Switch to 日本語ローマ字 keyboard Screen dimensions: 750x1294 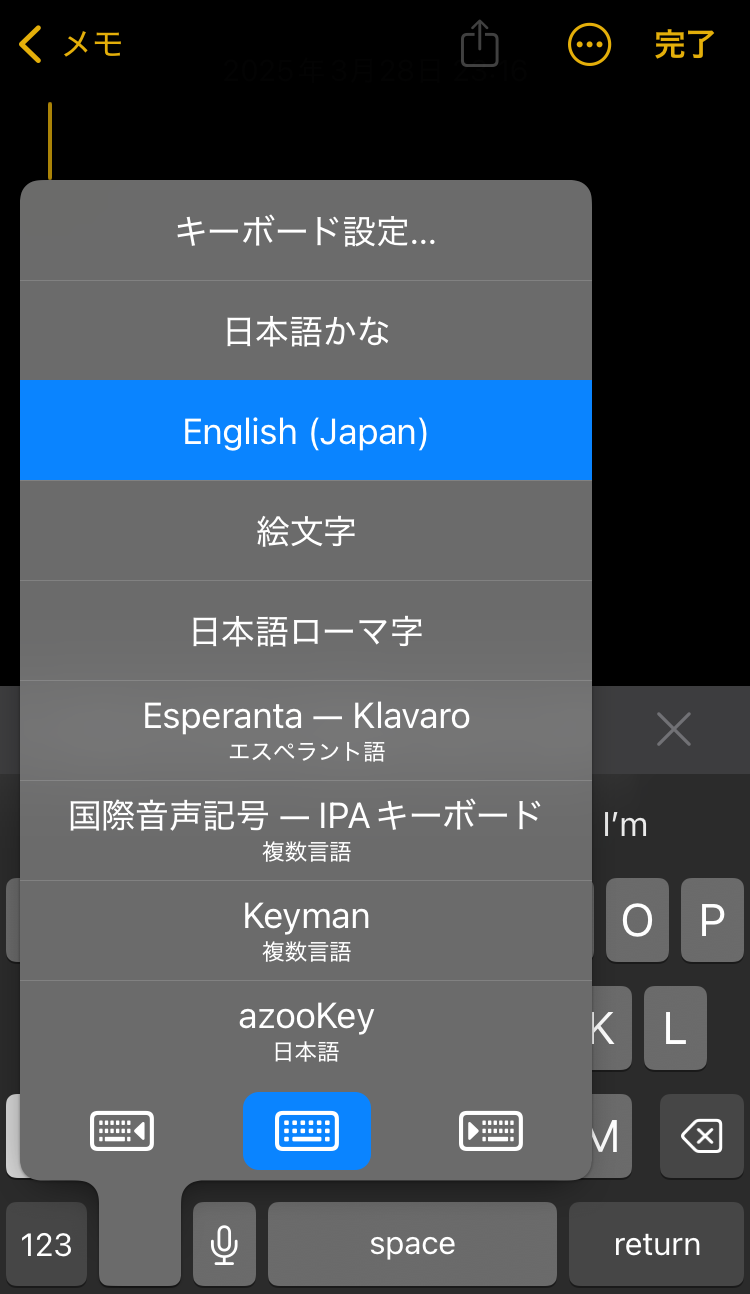[306, 631]
